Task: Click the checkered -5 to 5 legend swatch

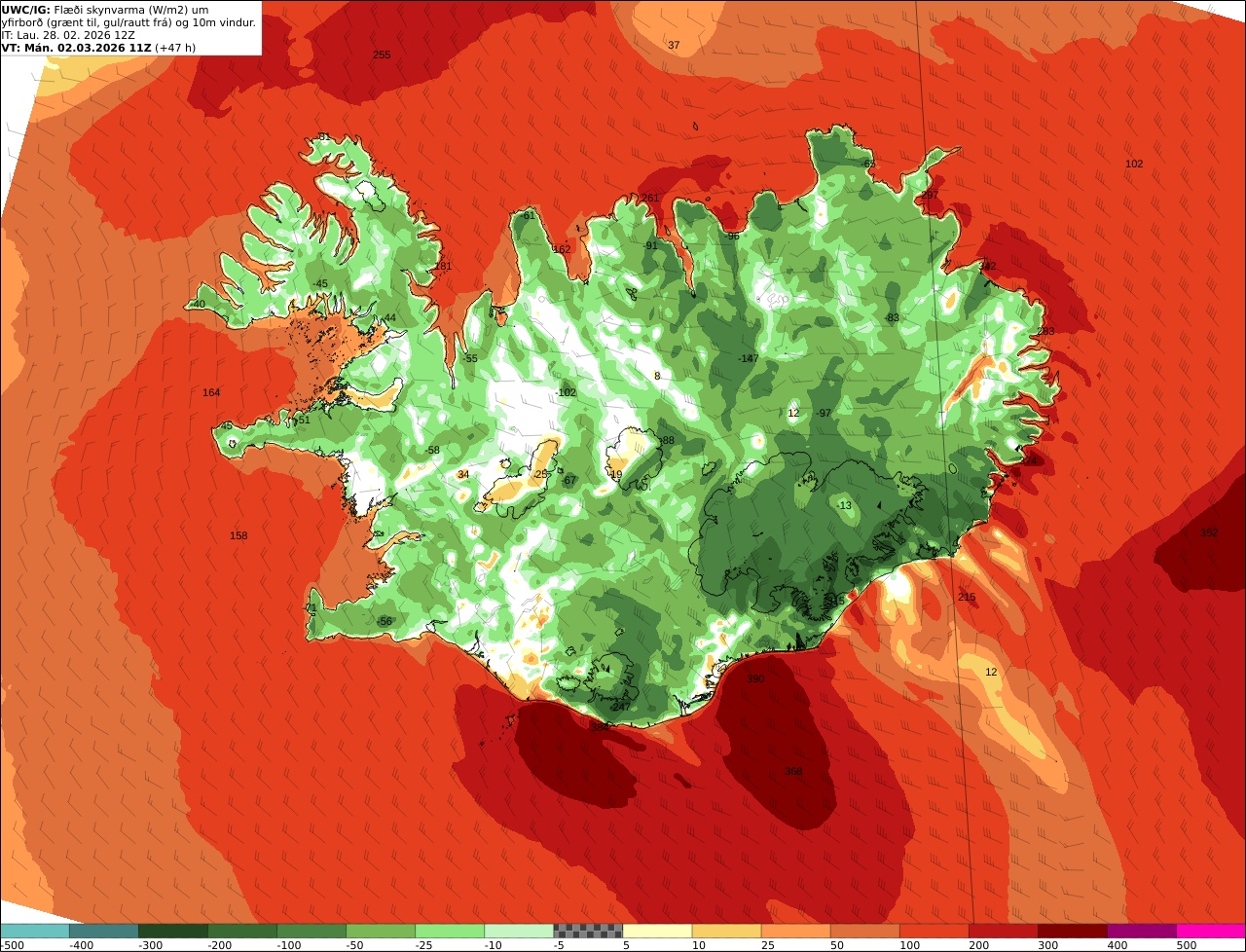Action: tap(588, 931)
